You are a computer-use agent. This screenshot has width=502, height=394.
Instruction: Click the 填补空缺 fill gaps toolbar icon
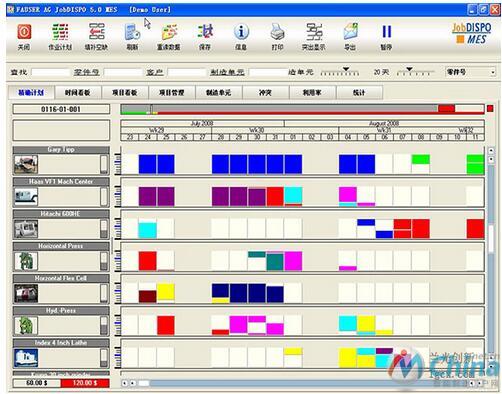[x=96, y=32]
